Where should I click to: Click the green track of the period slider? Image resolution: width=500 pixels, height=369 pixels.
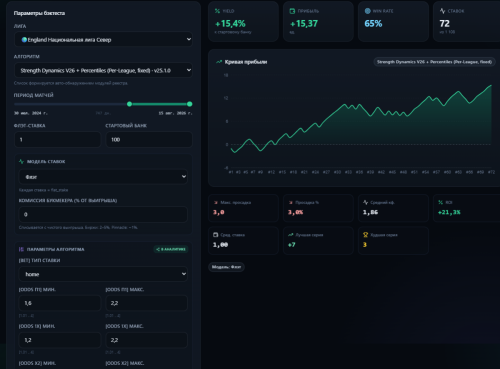(159, 104)
